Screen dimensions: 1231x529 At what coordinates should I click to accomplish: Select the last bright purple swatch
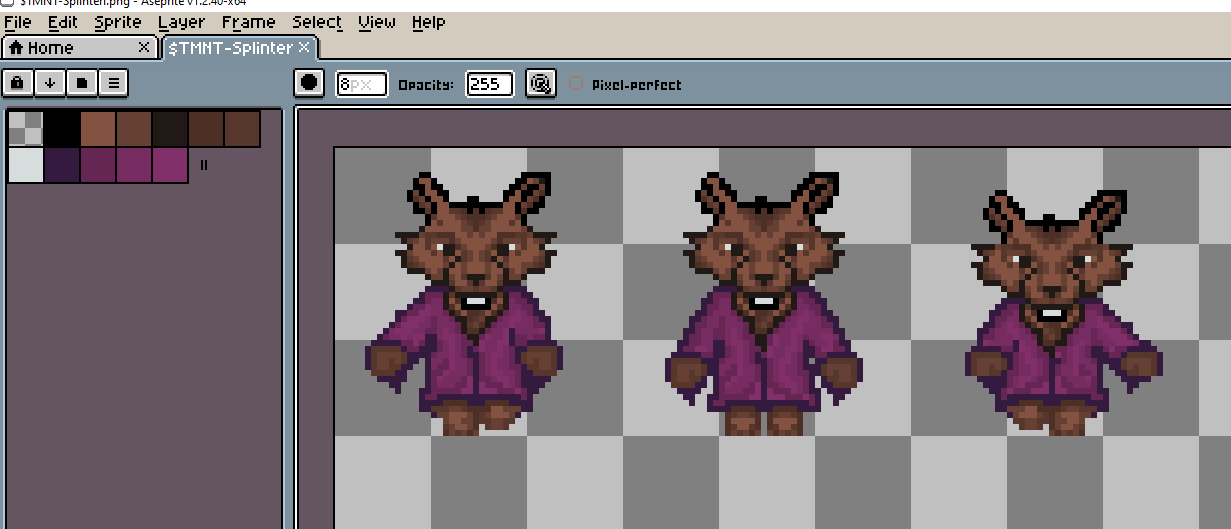coord(170,164)
